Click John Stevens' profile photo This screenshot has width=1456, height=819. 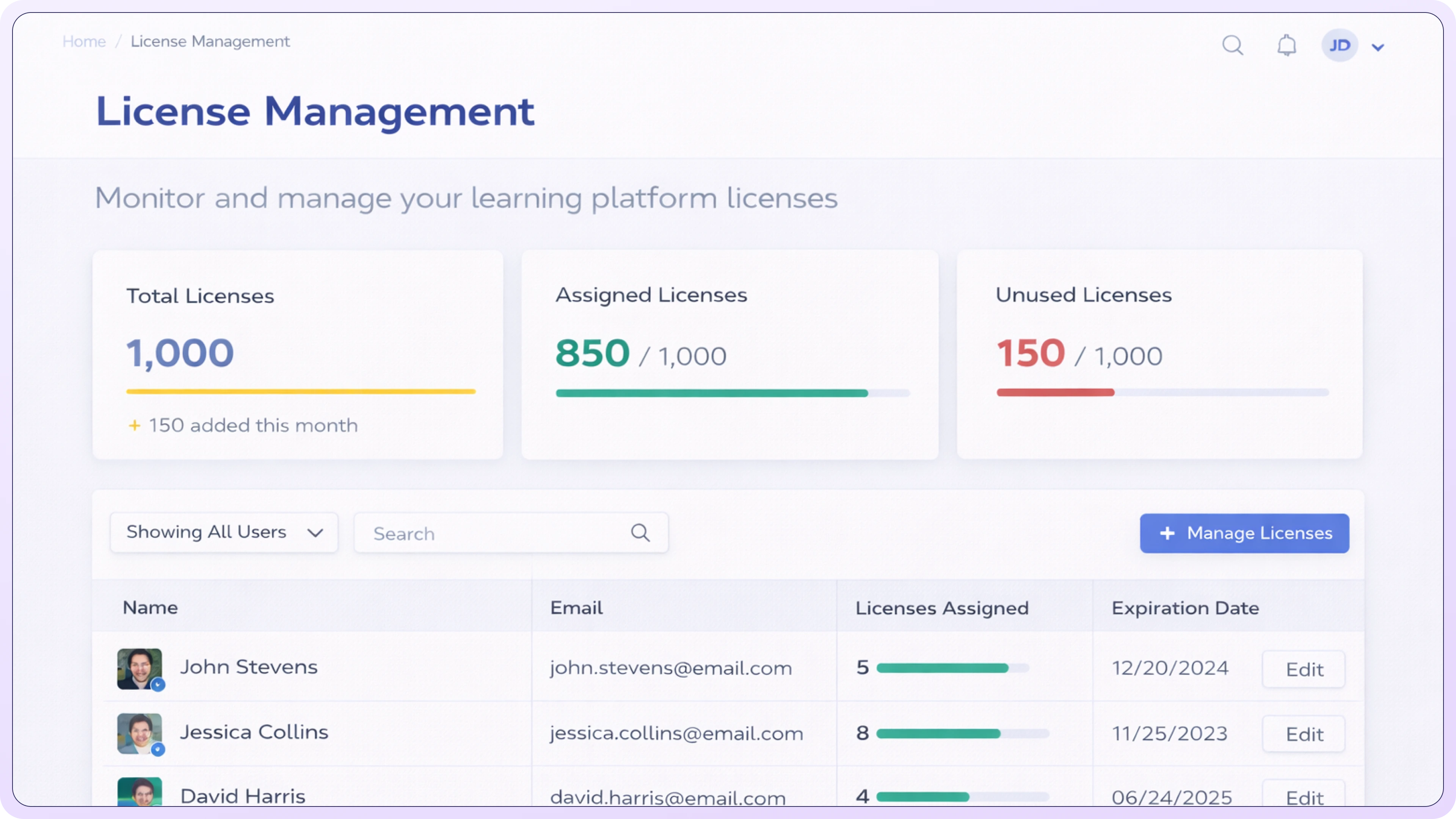click(139, 668)
